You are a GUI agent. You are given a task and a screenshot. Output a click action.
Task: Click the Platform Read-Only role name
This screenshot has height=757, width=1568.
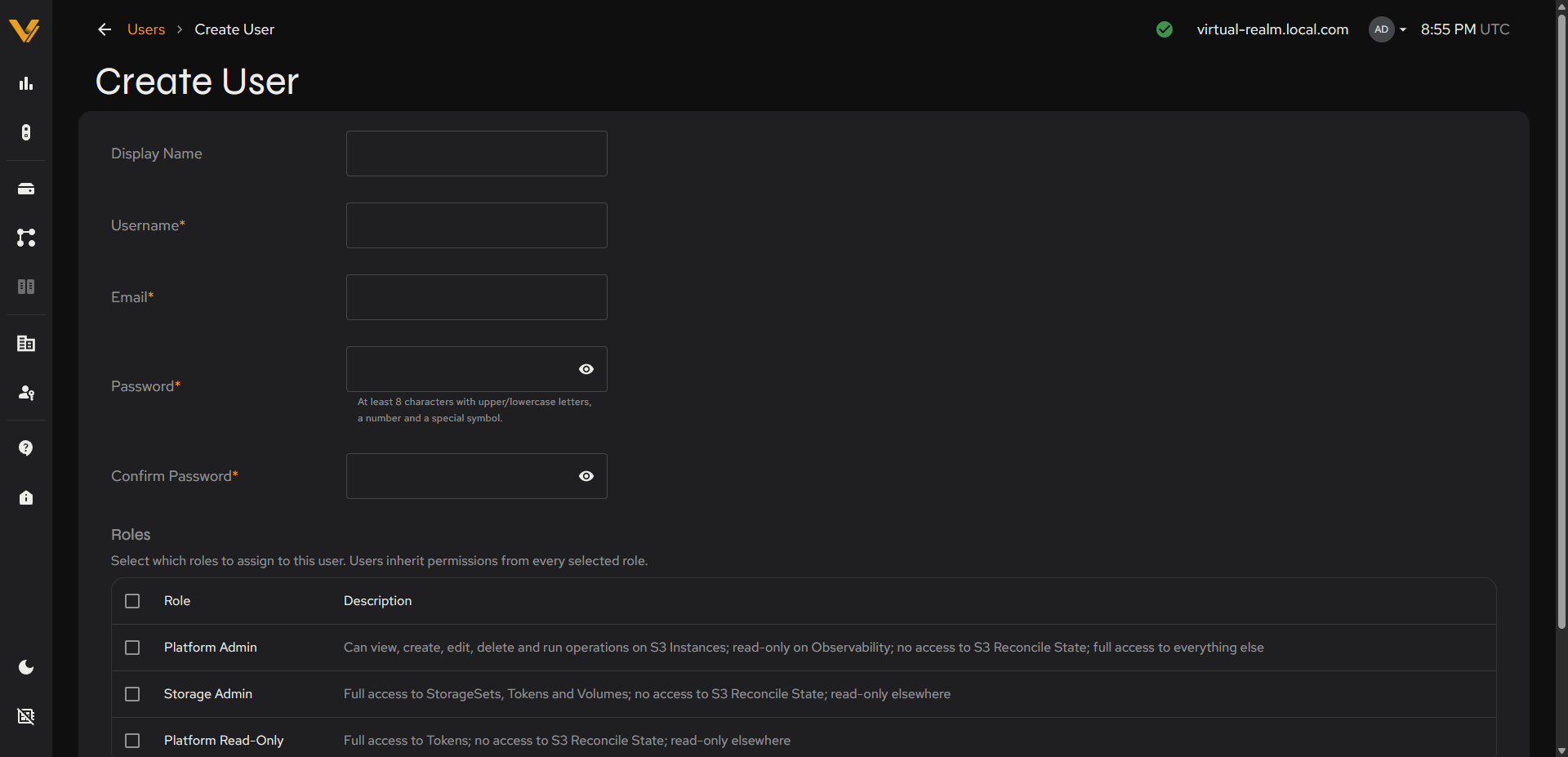pos(224,741)
